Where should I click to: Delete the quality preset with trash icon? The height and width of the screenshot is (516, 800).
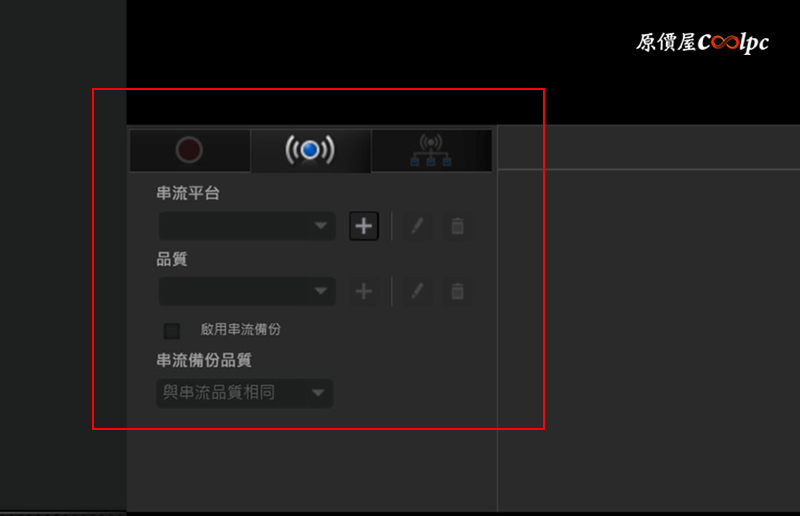pos(457,291)
